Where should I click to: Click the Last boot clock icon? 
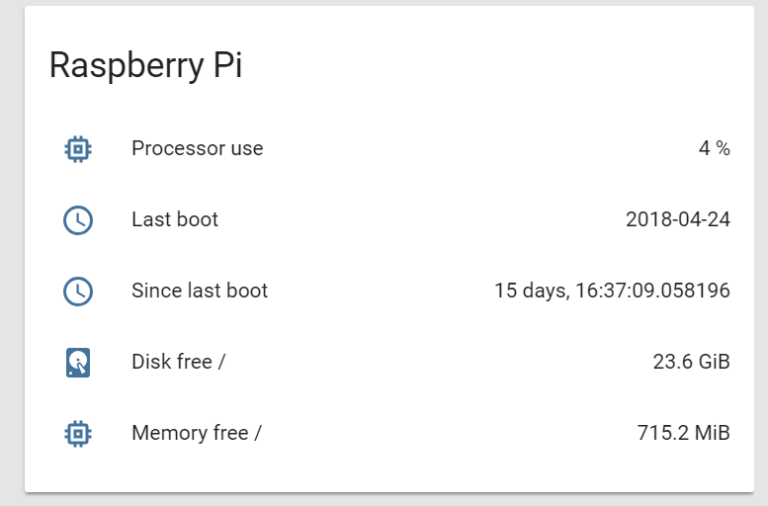[78, 220]
